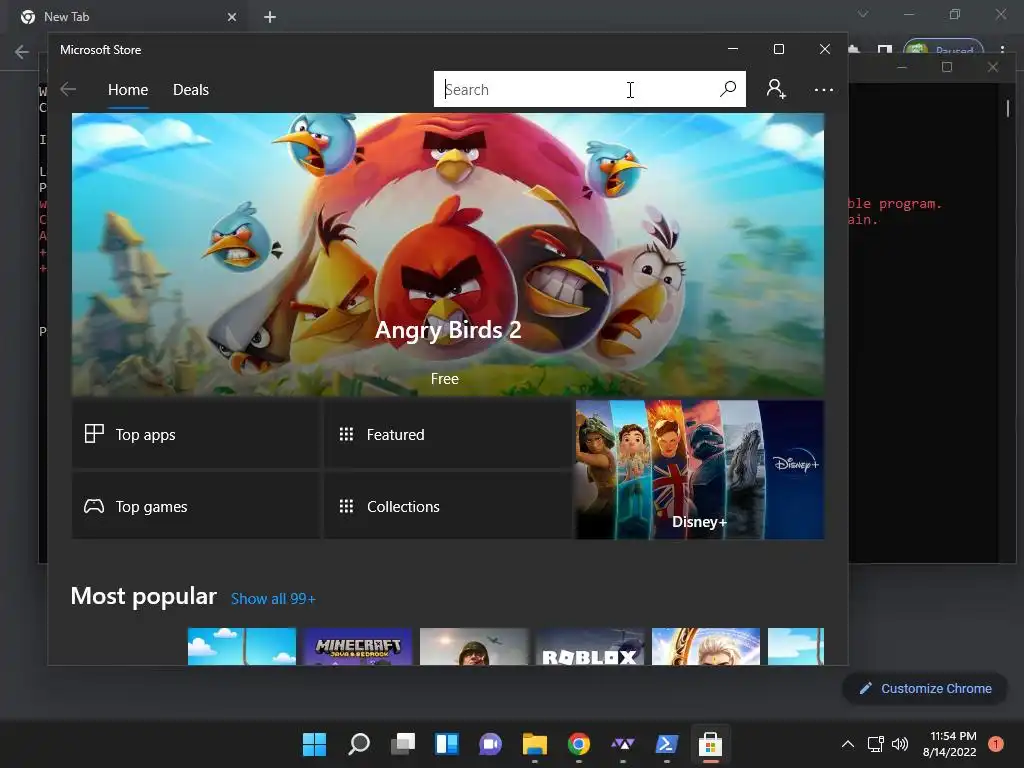Click the terminal window's scrollbar
This screenshot has height=768, width=1024.
tap(1008, 108)
